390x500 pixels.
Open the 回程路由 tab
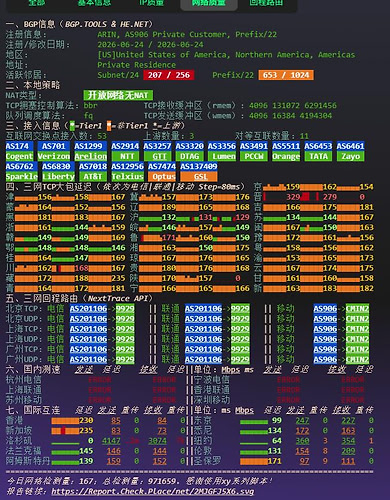coord(266,3)
